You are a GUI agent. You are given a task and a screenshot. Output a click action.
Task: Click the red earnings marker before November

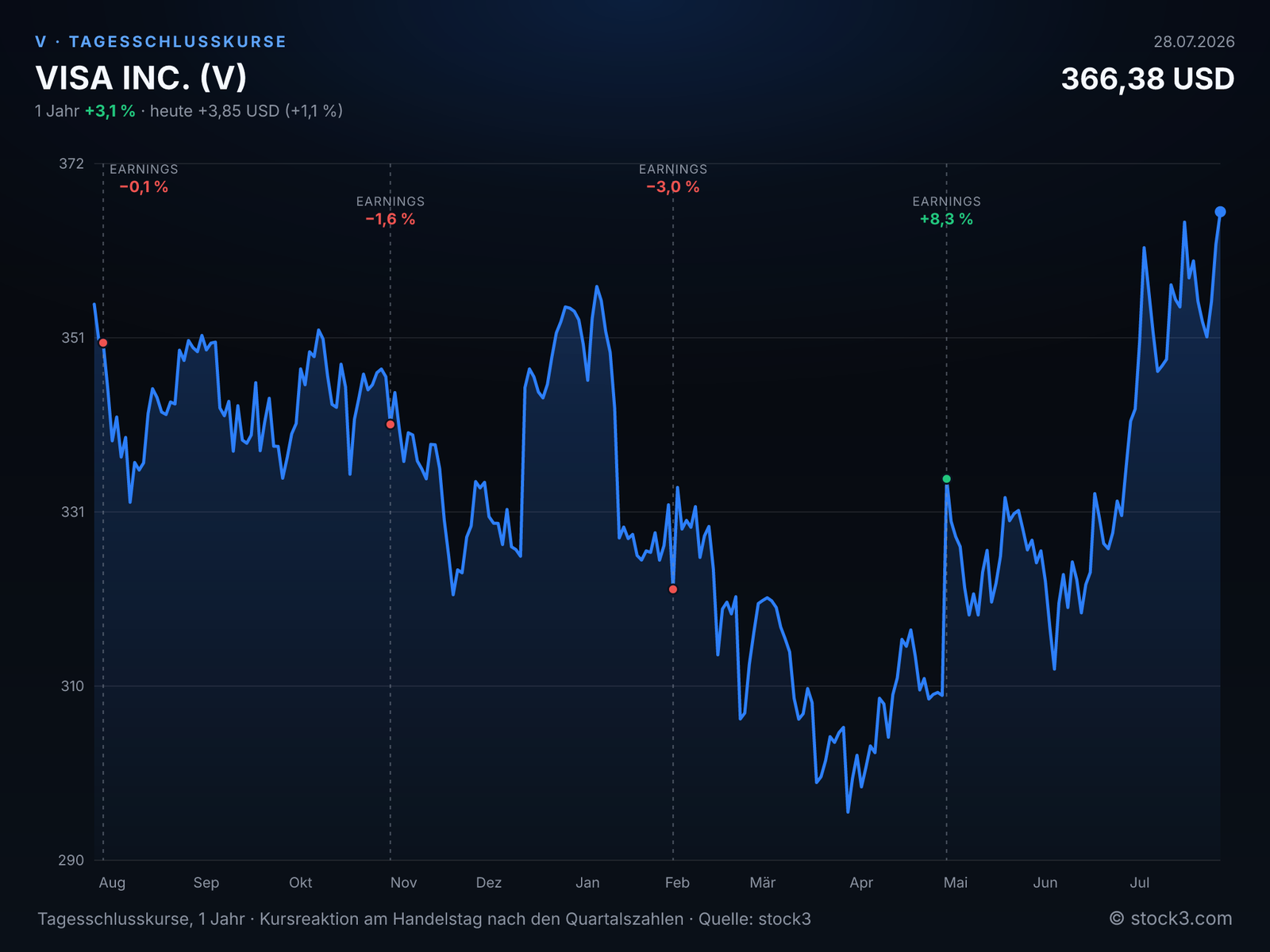click(391, 424)
